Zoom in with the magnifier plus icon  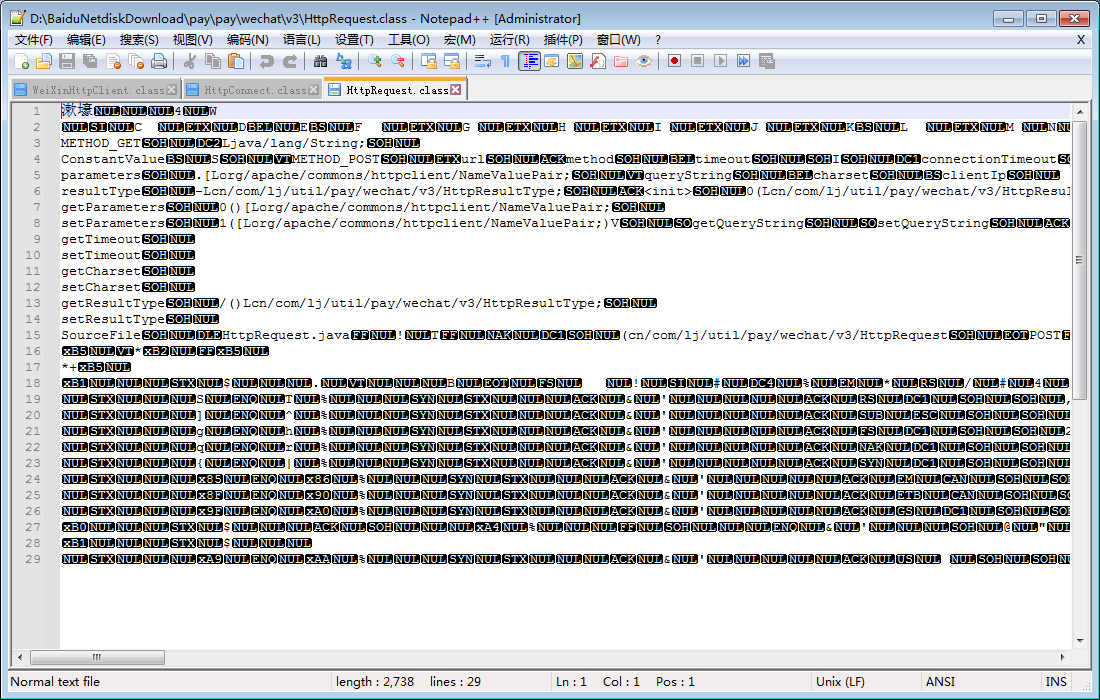click(x=375, y=62)
